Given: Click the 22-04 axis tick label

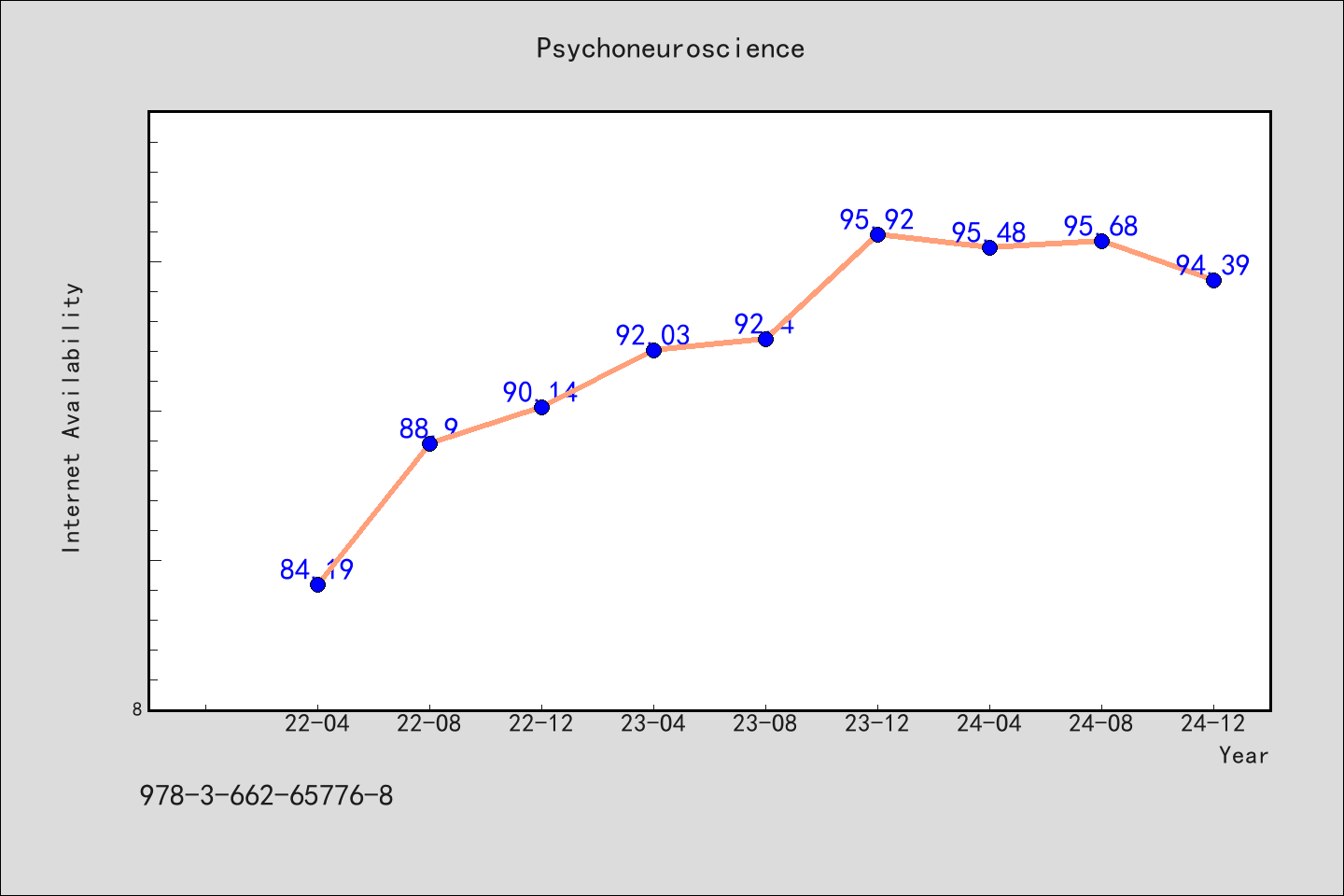Looking at the screenshot, I should [317, 723].
